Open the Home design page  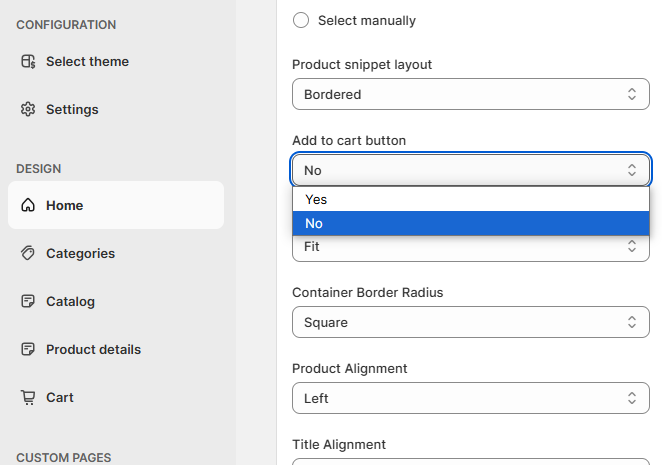tap(116, 205)
